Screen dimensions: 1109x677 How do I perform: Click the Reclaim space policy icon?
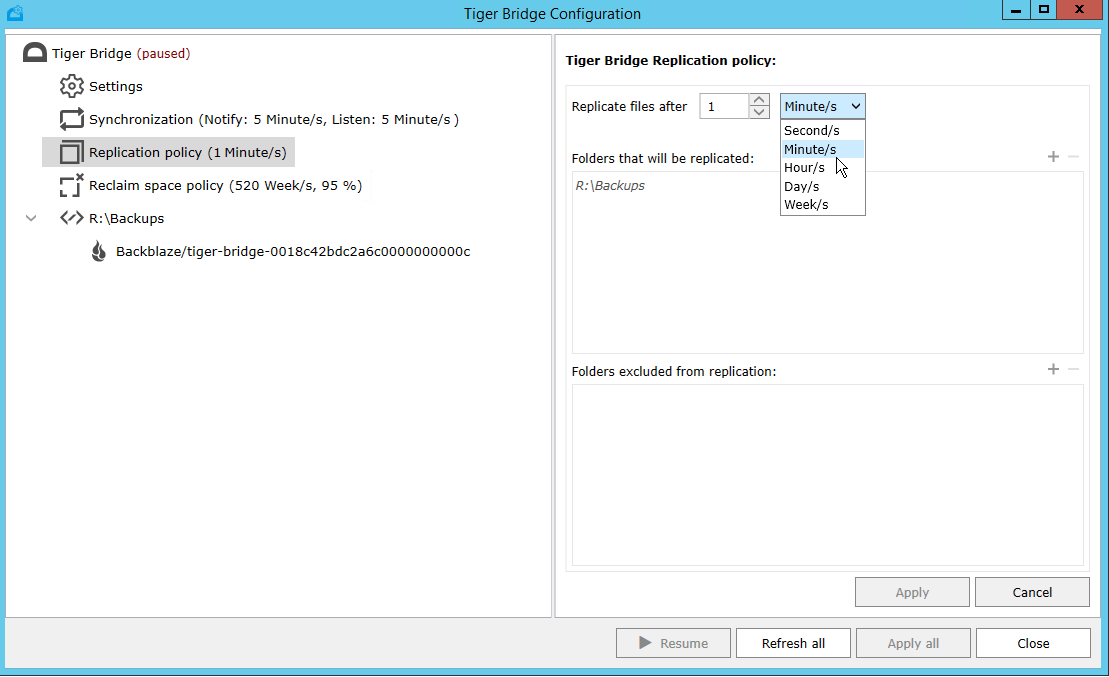(x=71, y=185)
